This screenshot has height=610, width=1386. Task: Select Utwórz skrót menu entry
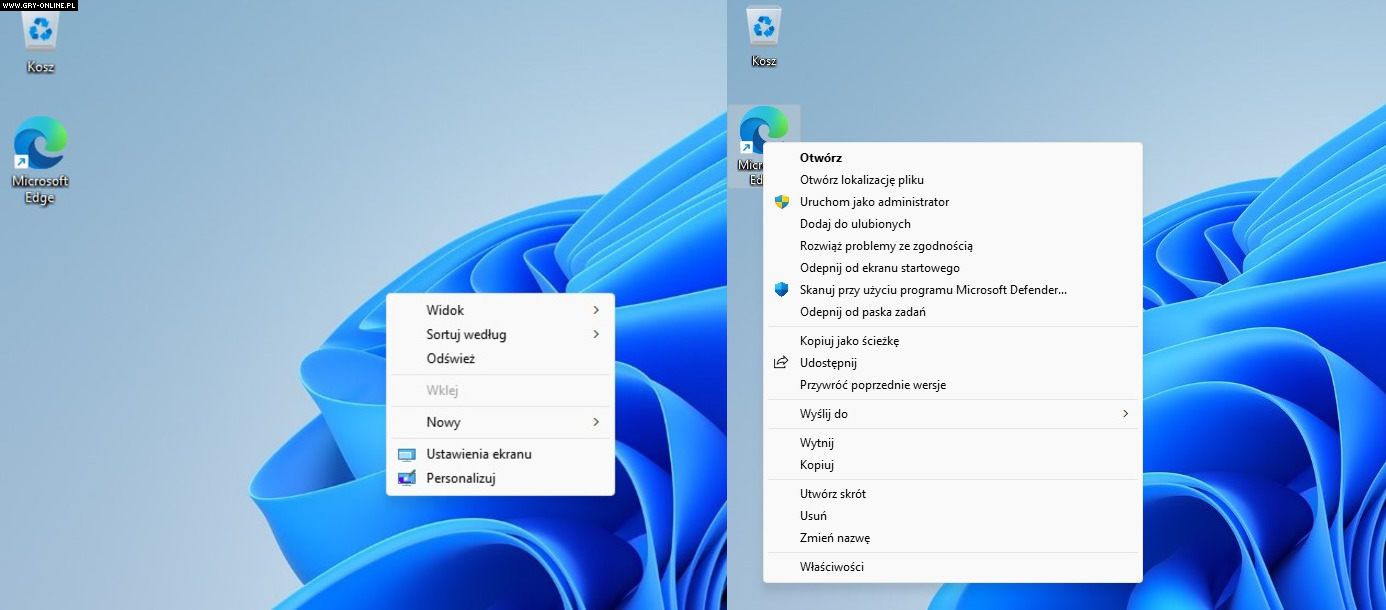(832, 494)
